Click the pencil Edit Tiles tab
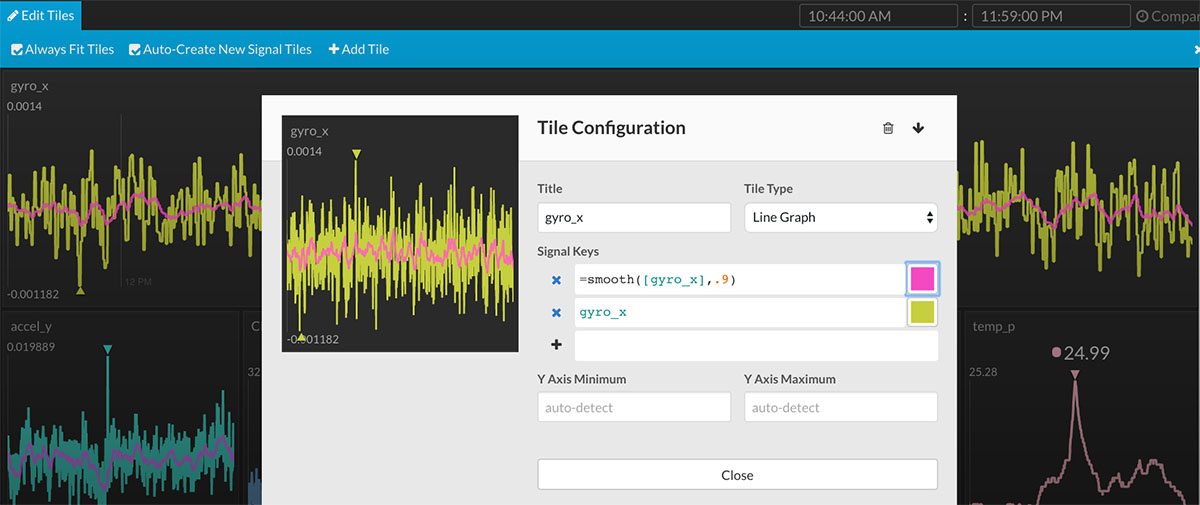 41,15
